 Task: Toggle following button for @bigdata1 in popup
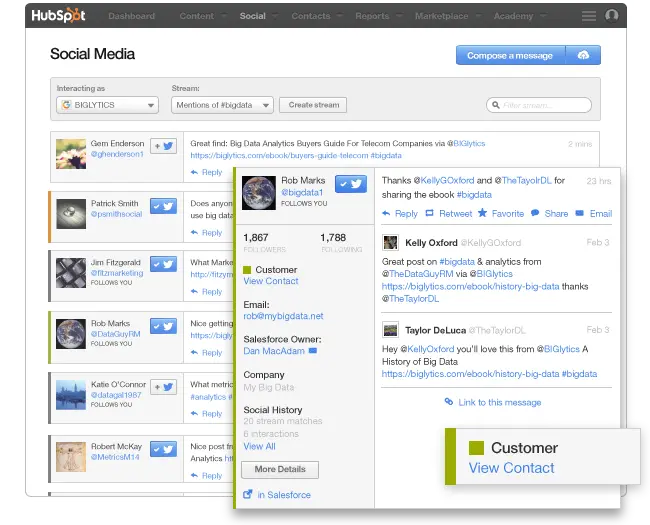351,184
